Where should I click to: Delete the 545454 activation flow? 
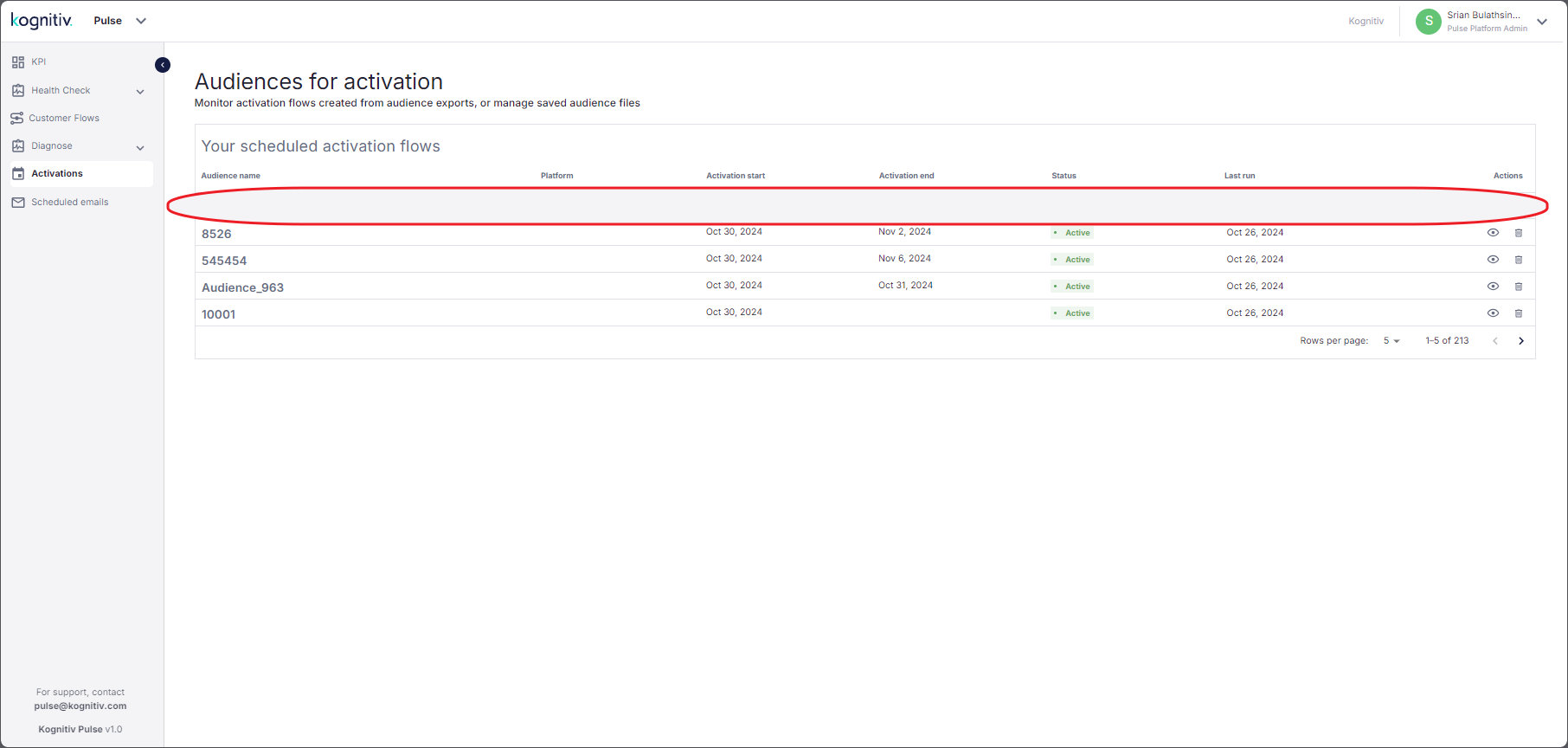(1519, 260)
